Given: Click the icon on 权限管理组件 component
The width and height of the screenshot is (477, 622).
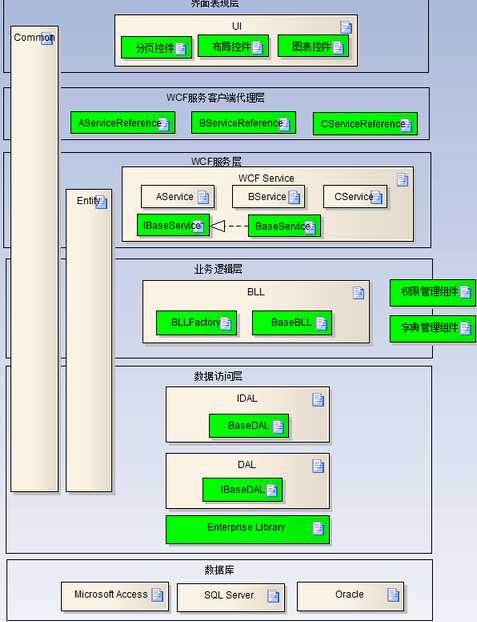Looking at the screenshot, I should click(465, 292).
